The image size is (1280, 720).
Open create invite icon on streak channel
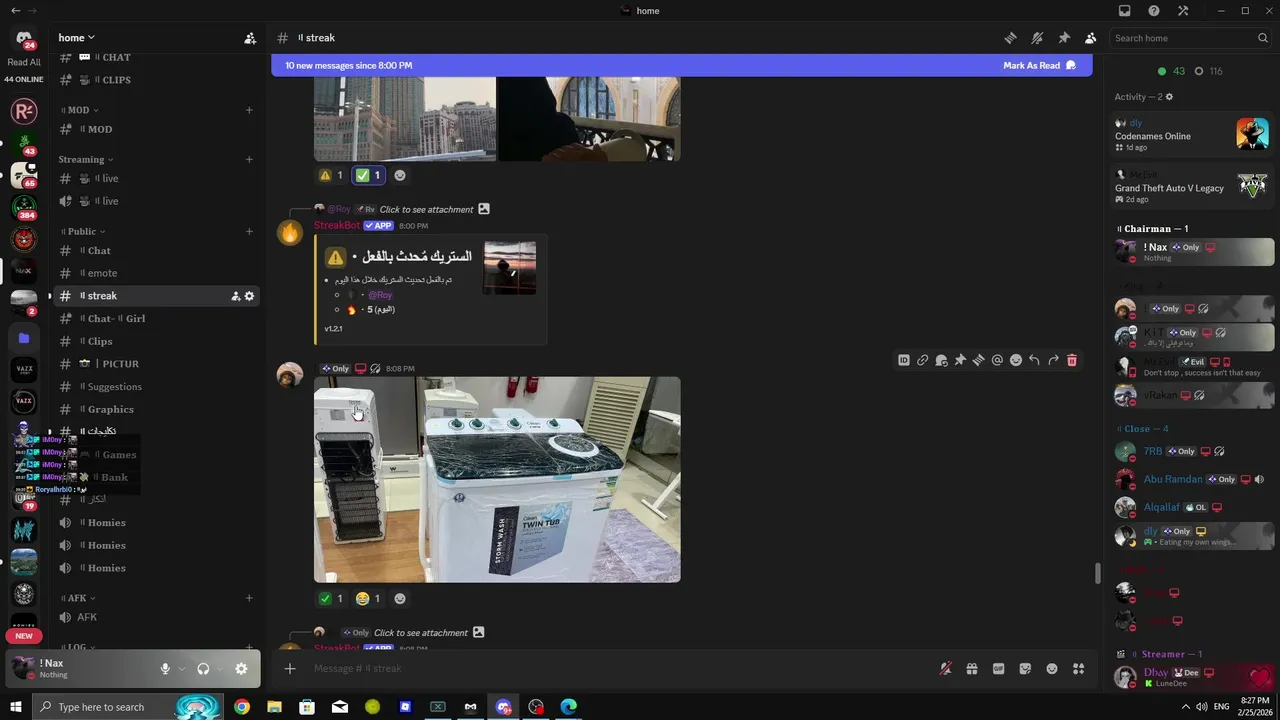235,296
